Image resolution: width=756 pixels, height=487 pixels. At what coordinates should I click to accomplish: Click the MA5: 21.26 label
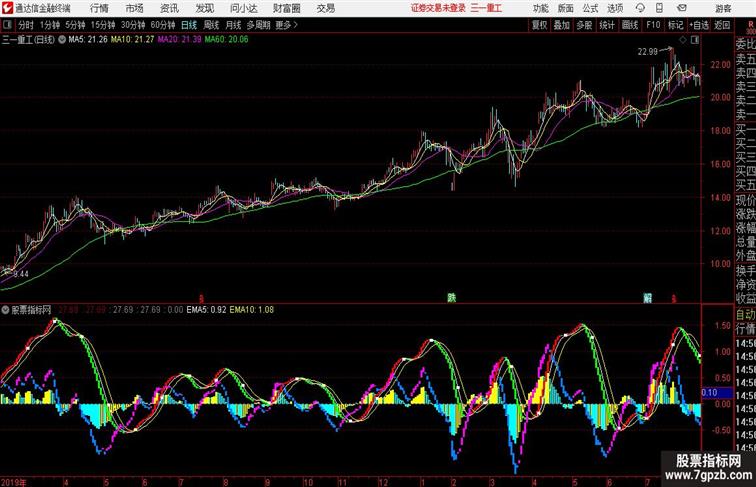tap(88, 40)
